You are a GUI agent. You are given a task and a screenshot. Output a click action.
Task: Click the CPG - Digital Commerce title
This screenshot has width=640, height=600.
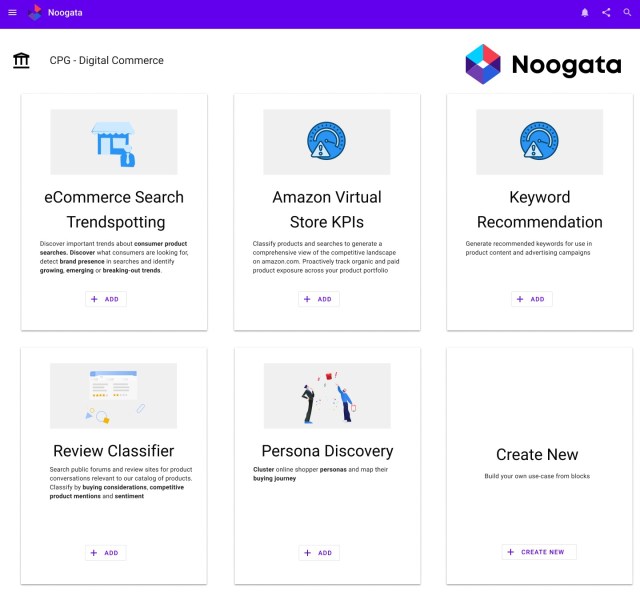(x=107, y=61)
